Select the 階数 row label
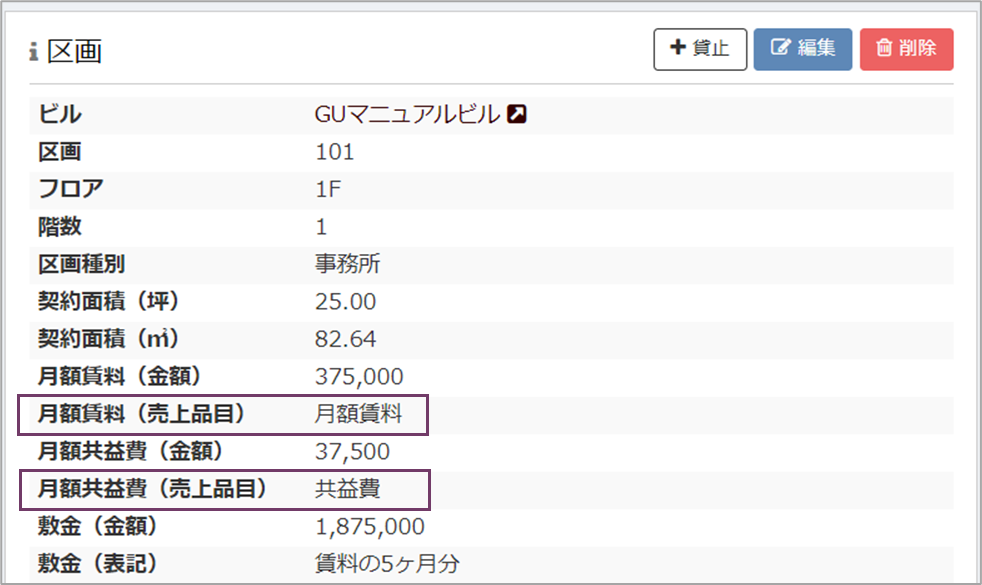 click(x=60, y=227)
